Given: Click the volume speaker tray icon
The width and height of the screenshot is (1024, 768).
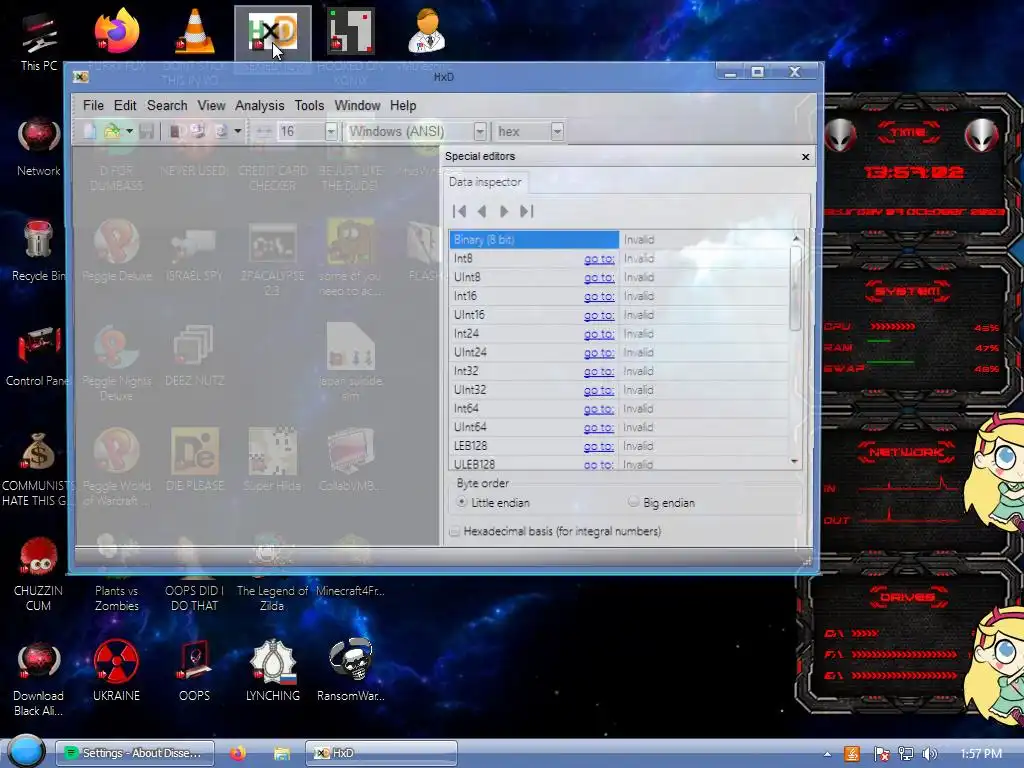Looking at the screenshot, I should (x=929, y=754).
